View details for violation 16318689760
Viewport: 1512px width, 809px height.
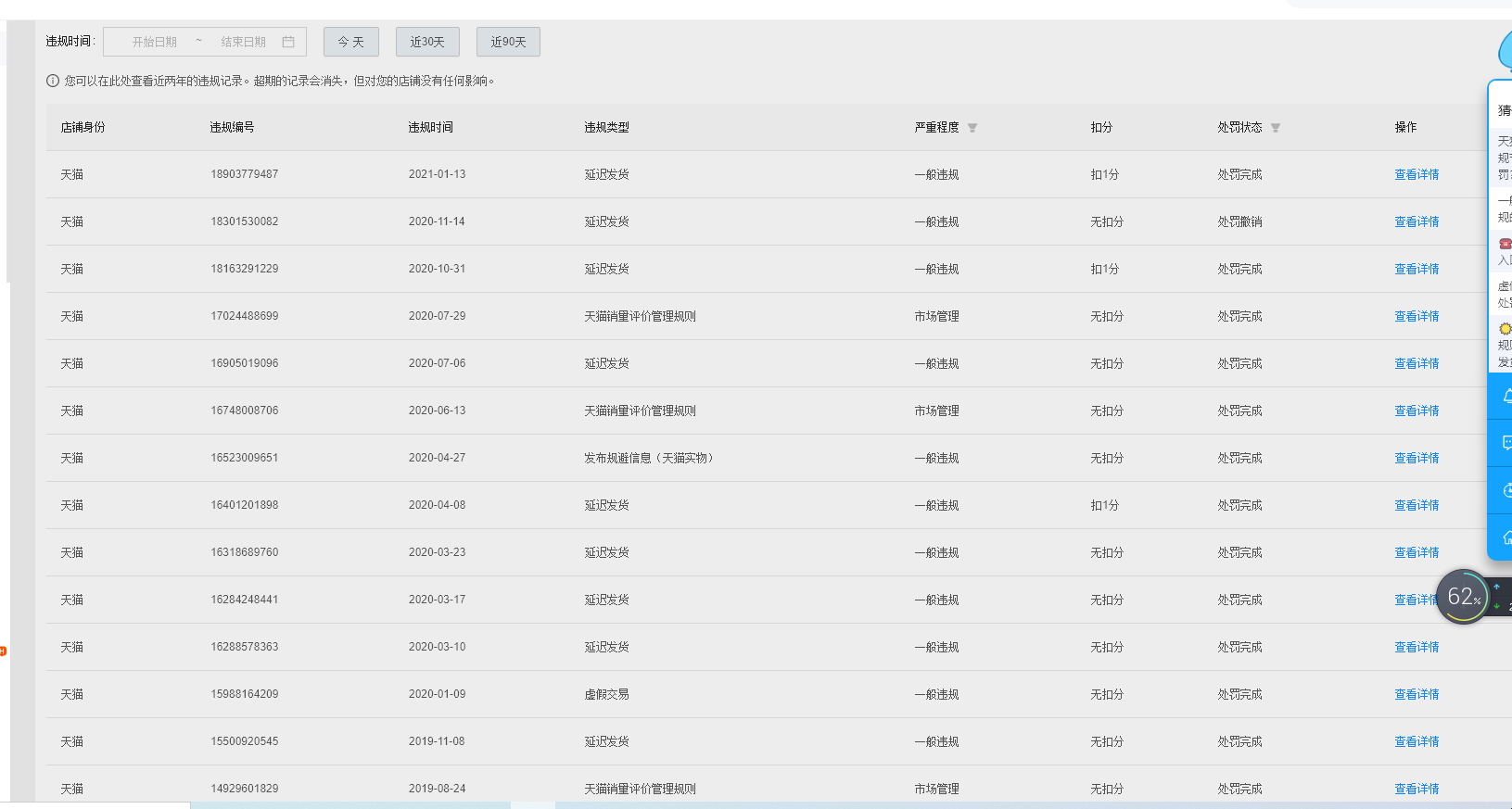tap(1417, 552)
